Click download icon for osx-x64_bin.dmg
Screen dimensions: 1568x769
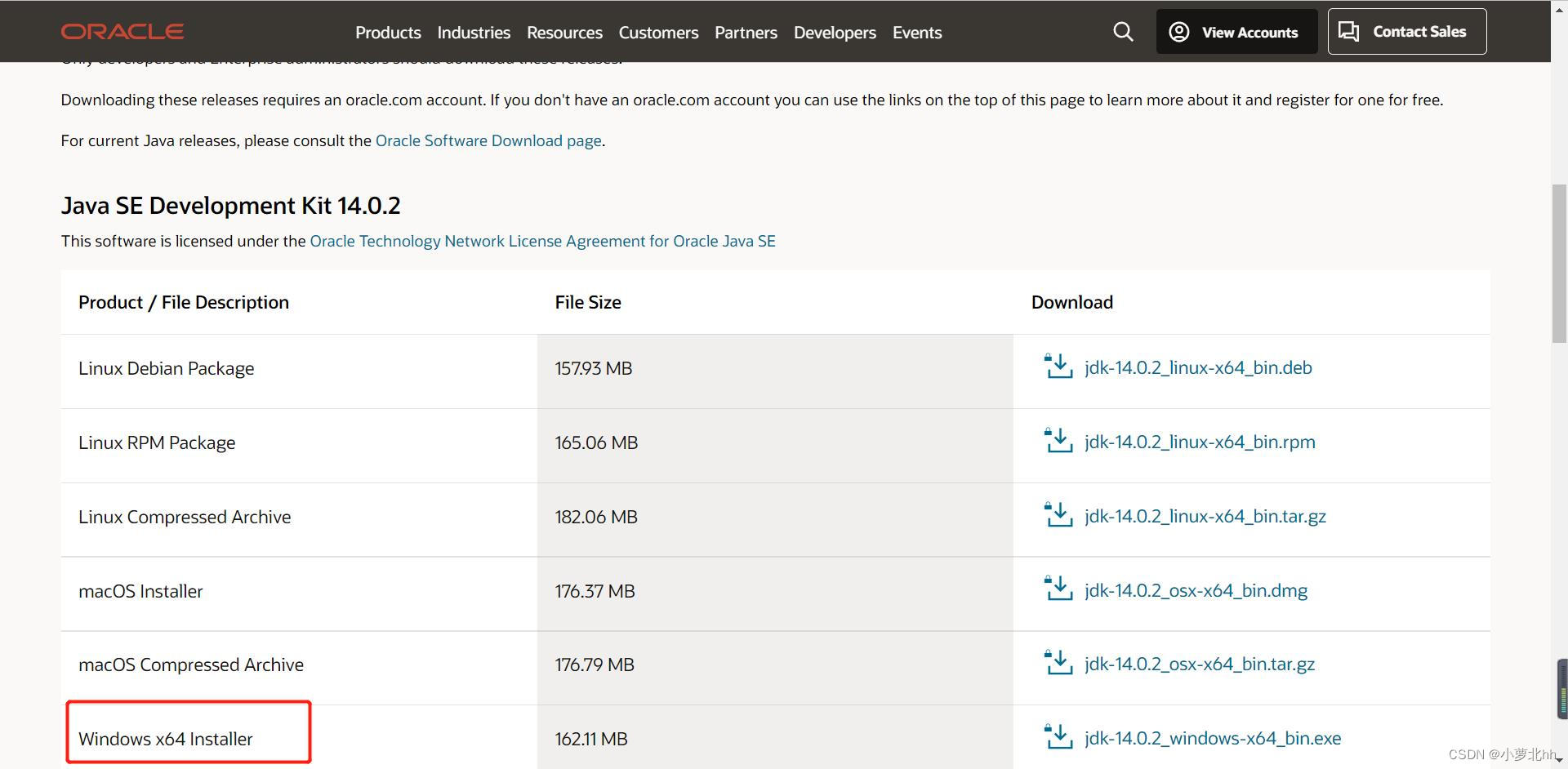pos(1058,589)
